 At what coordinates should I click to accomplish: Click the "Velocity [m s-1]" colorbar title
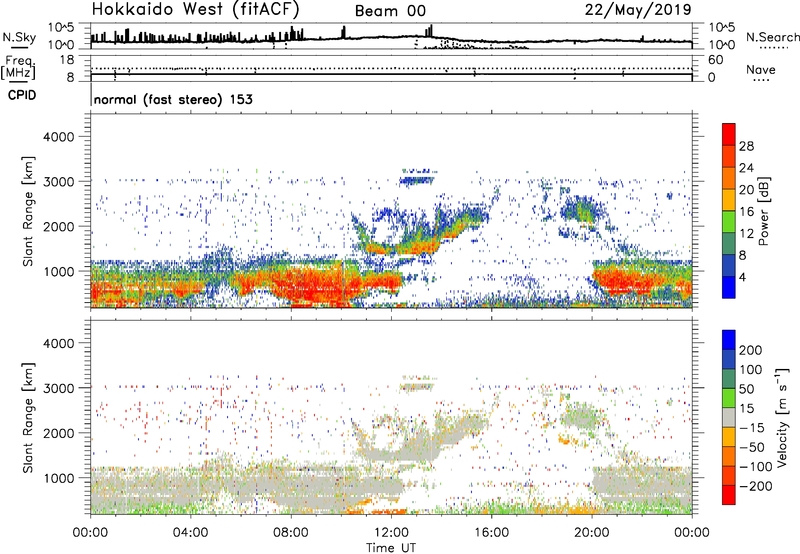pos(782,418)
